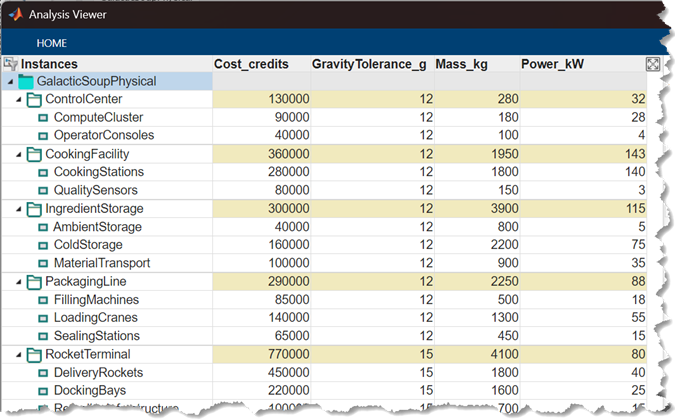Screen dimensions: 675x420
Task: Collapse the ControlCenter tree node
Action: [19, 100]
